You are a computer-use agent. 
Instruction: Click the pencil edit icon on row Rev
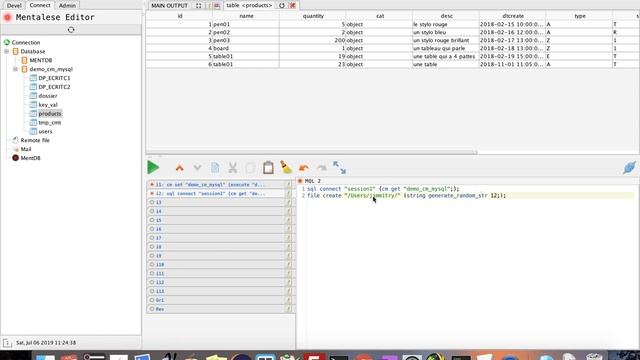click(x=289, y=309)
